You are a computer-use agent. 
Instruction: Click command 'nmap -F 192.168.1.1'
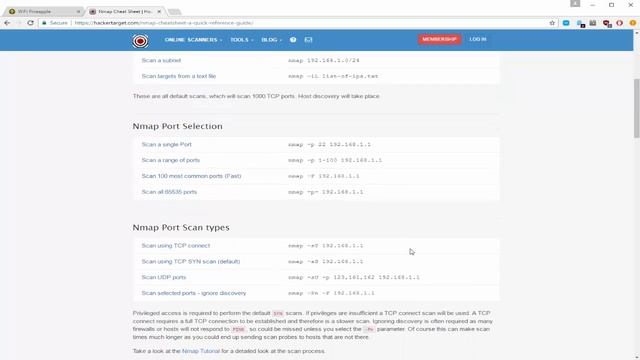(x=324, y=176)
